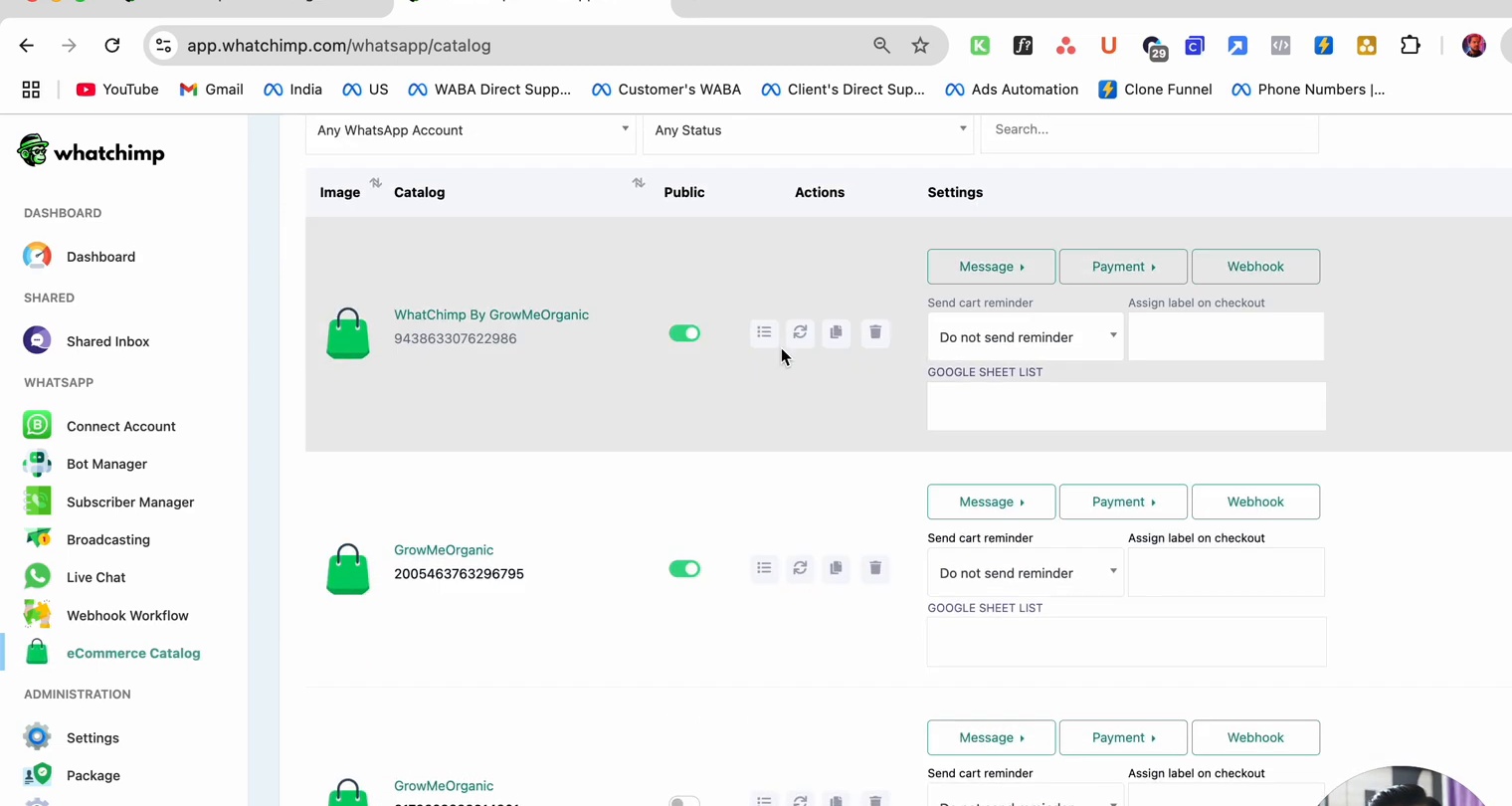Sync catalog 2005463763296795
The image size is (1512, 806).
click(800, 568)
